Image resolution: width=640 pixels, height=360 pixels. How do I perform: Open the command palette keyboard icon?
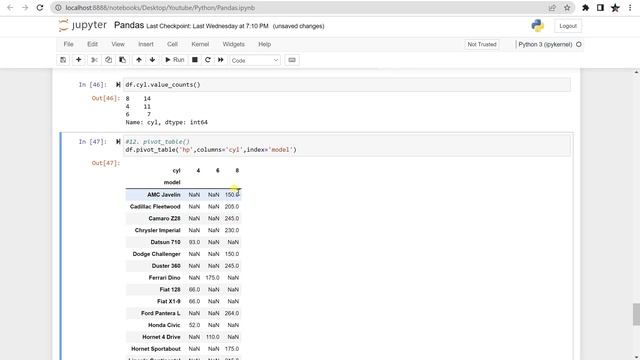coord(292,60)
